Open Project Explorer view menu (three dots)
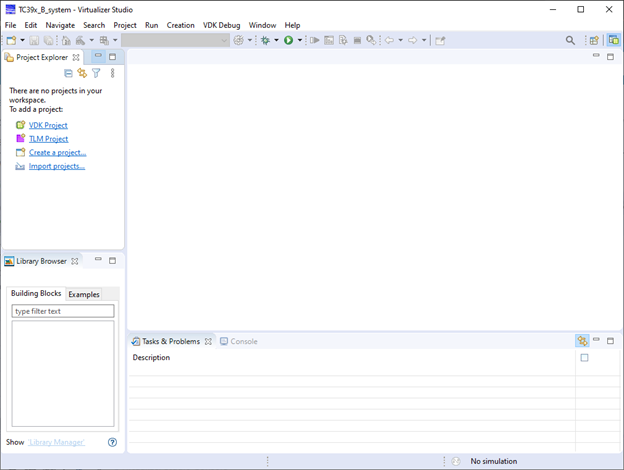Viewport: 624px width, 470px height. (x=112, y=73)
